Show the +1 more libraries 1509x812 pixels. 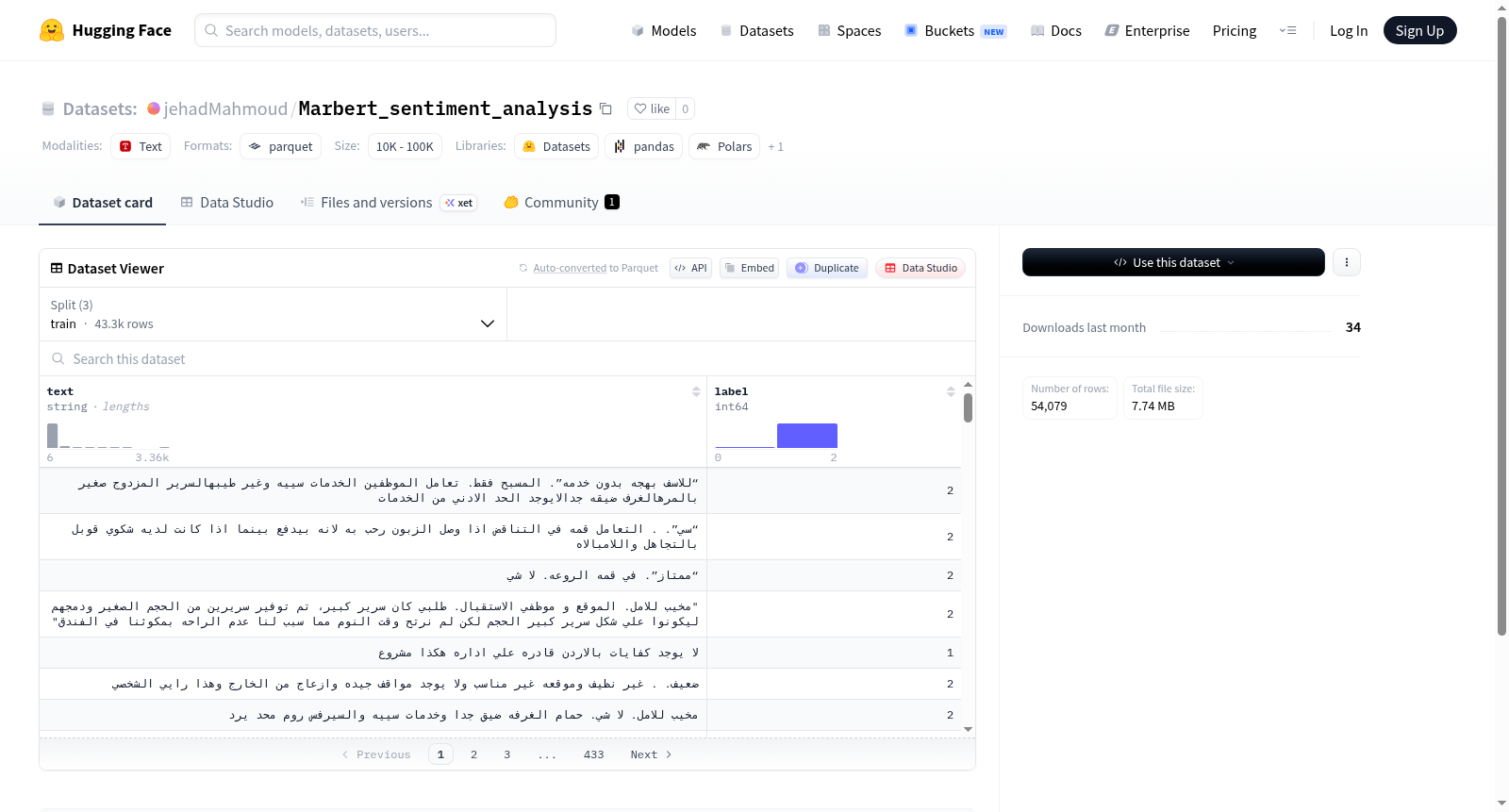[x=775, y=146]
